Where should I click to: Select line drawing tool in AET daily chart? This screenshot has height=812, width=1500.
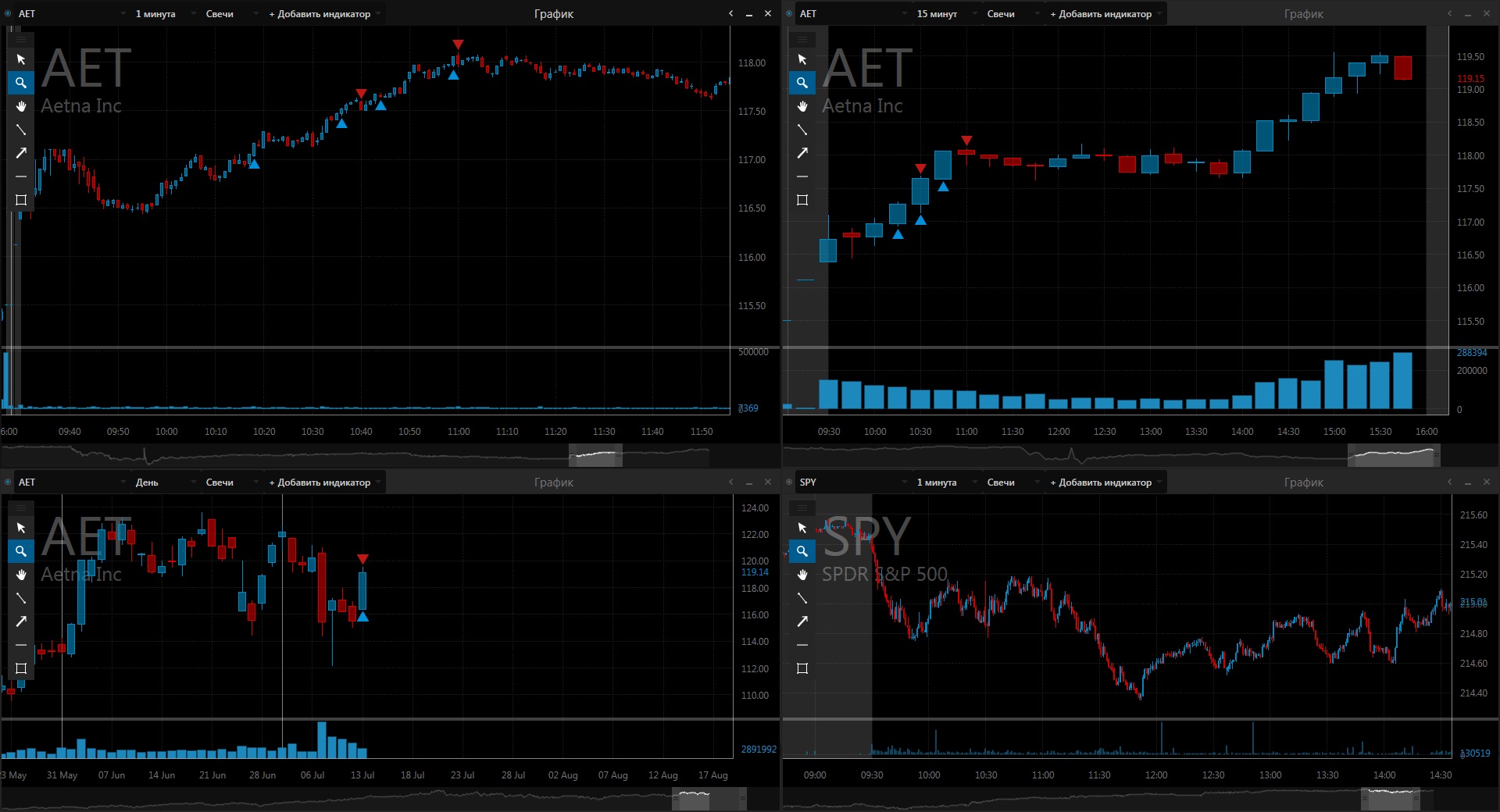click(x=21, y=598)
